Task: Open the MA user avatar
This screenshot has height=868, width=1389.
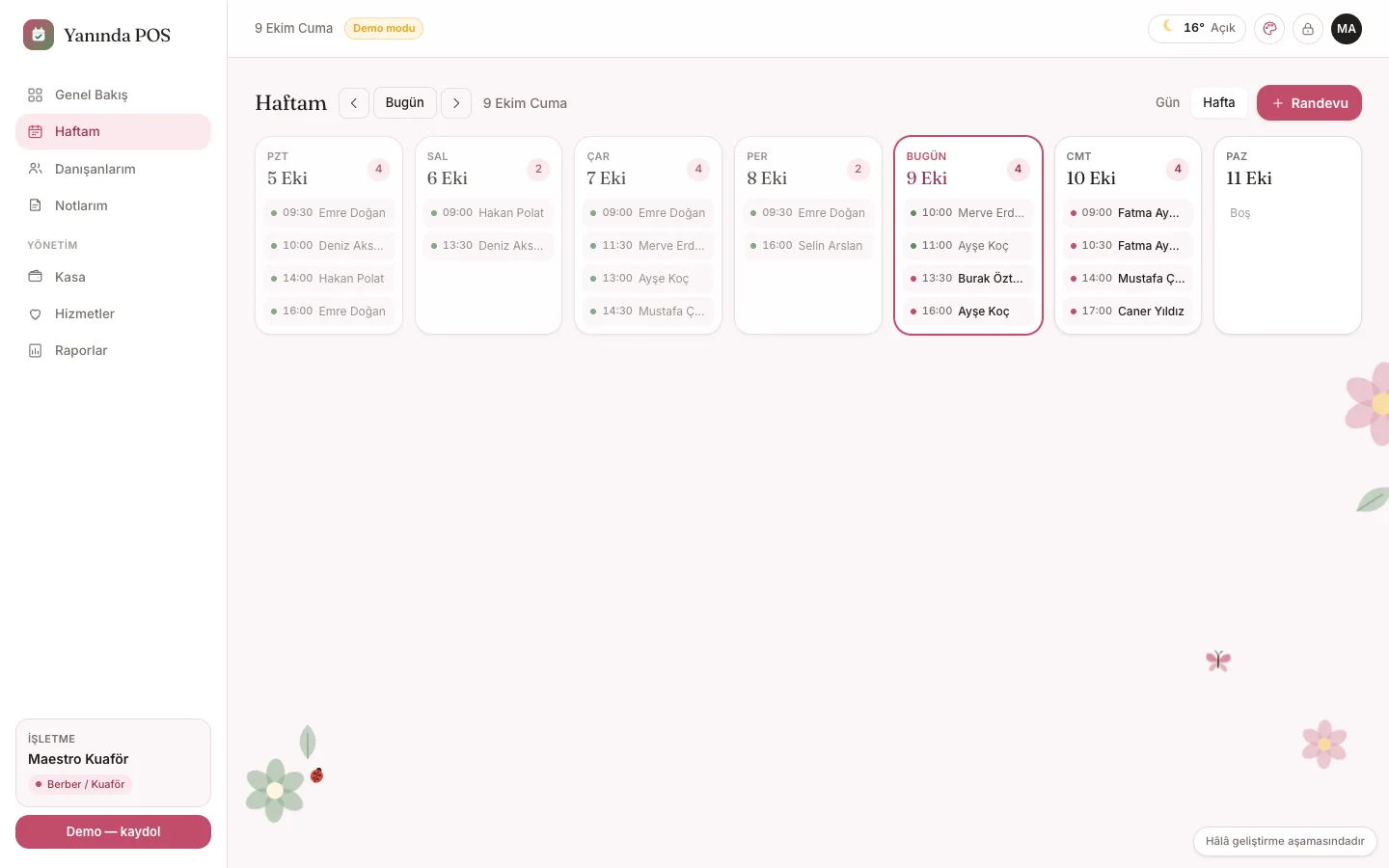Action: [x=1347, y=29]
